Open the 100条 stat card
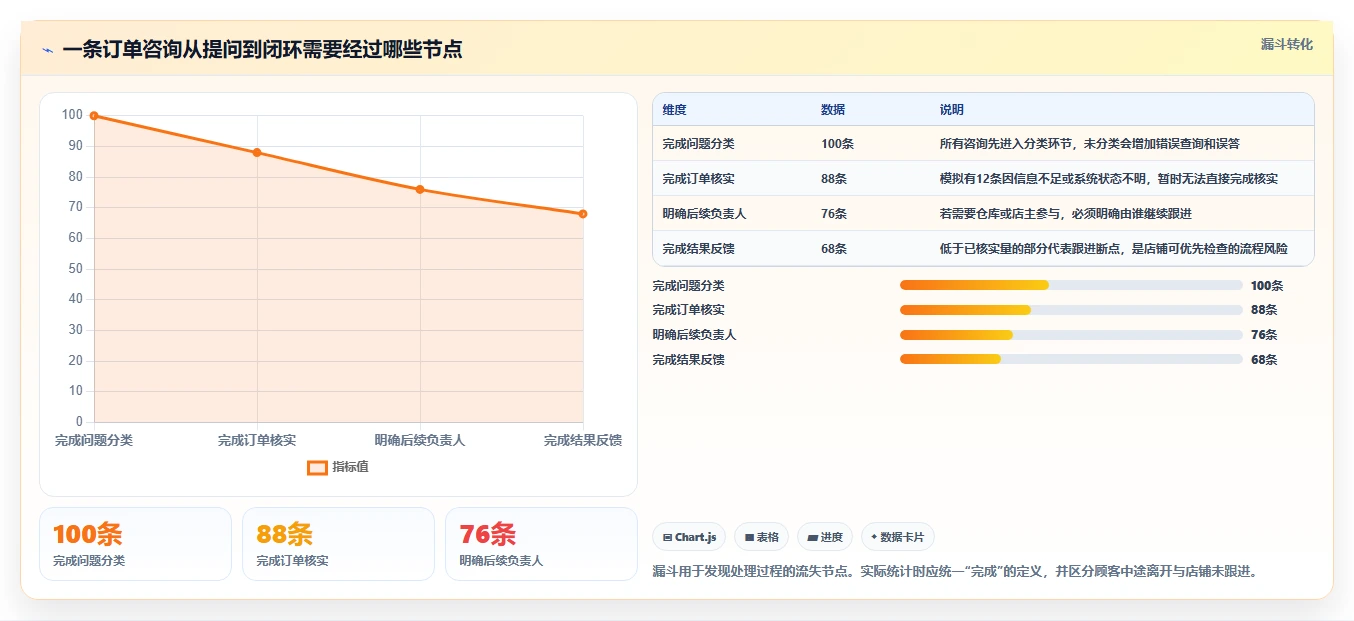 pyautogui.click(x=135, y=544)
